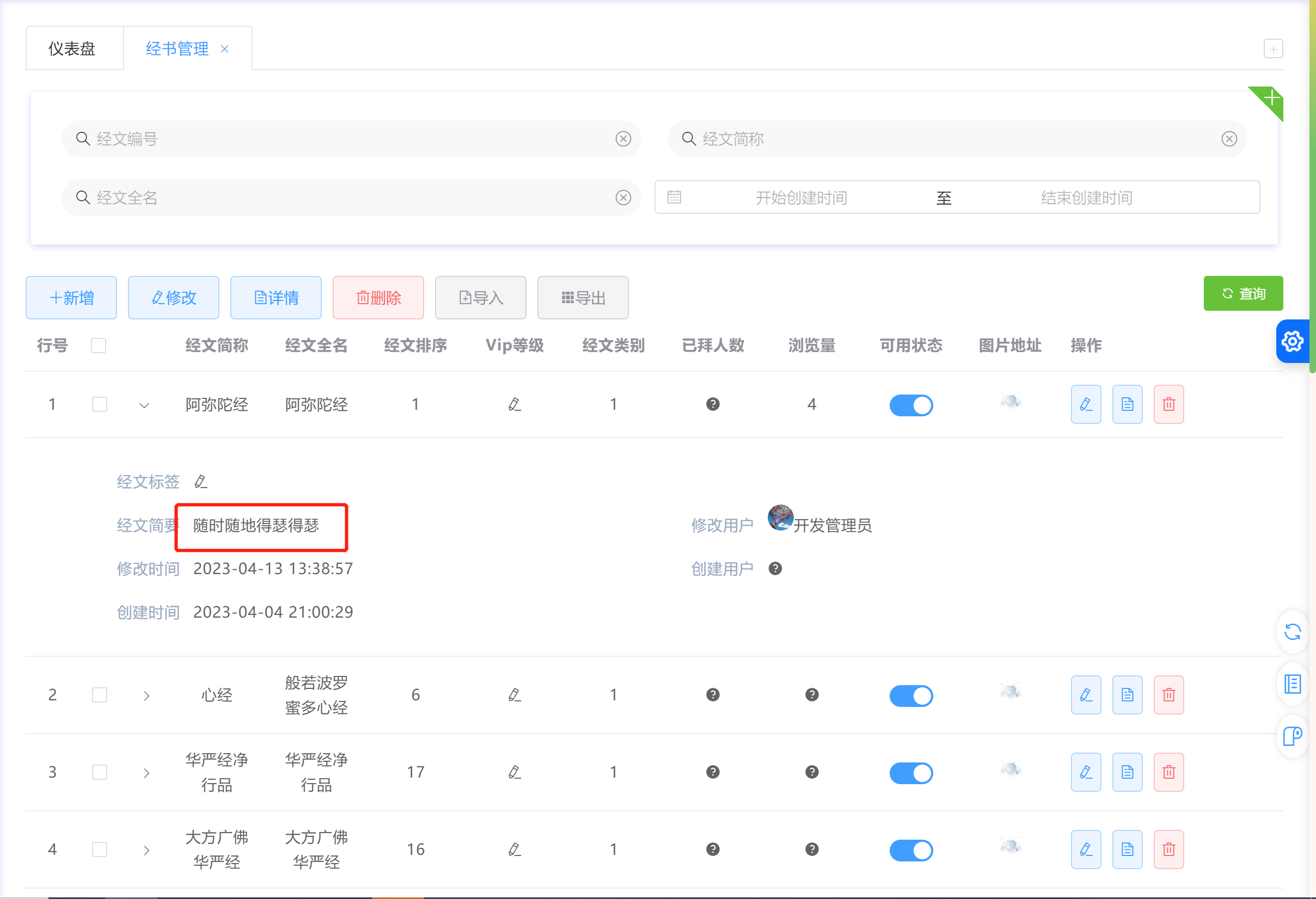Click the 详情 button
Image resolution: width=1316 pixels, height=899 pixels.
(276, 298)
